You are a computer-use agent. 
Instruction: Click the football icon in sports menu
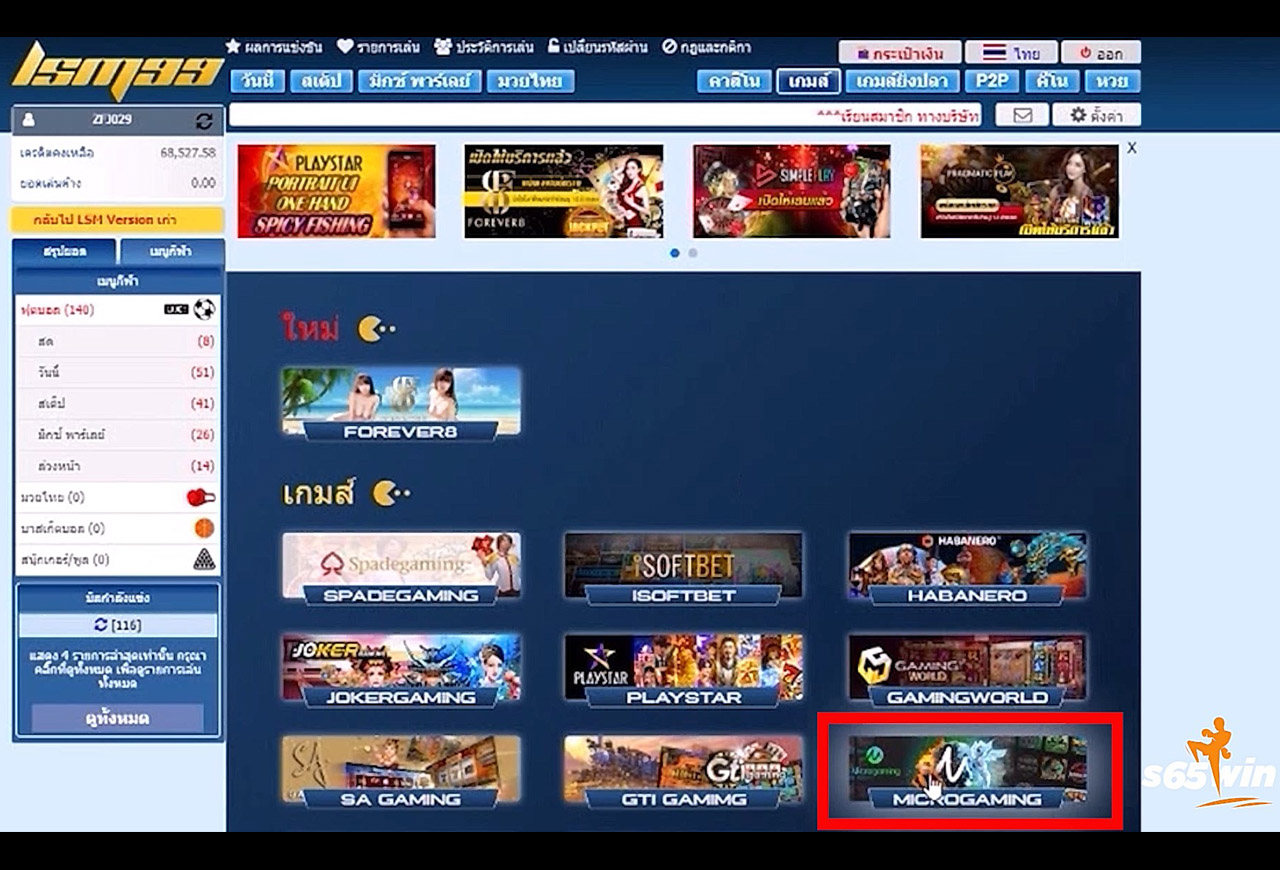click(x=204, y=309)
